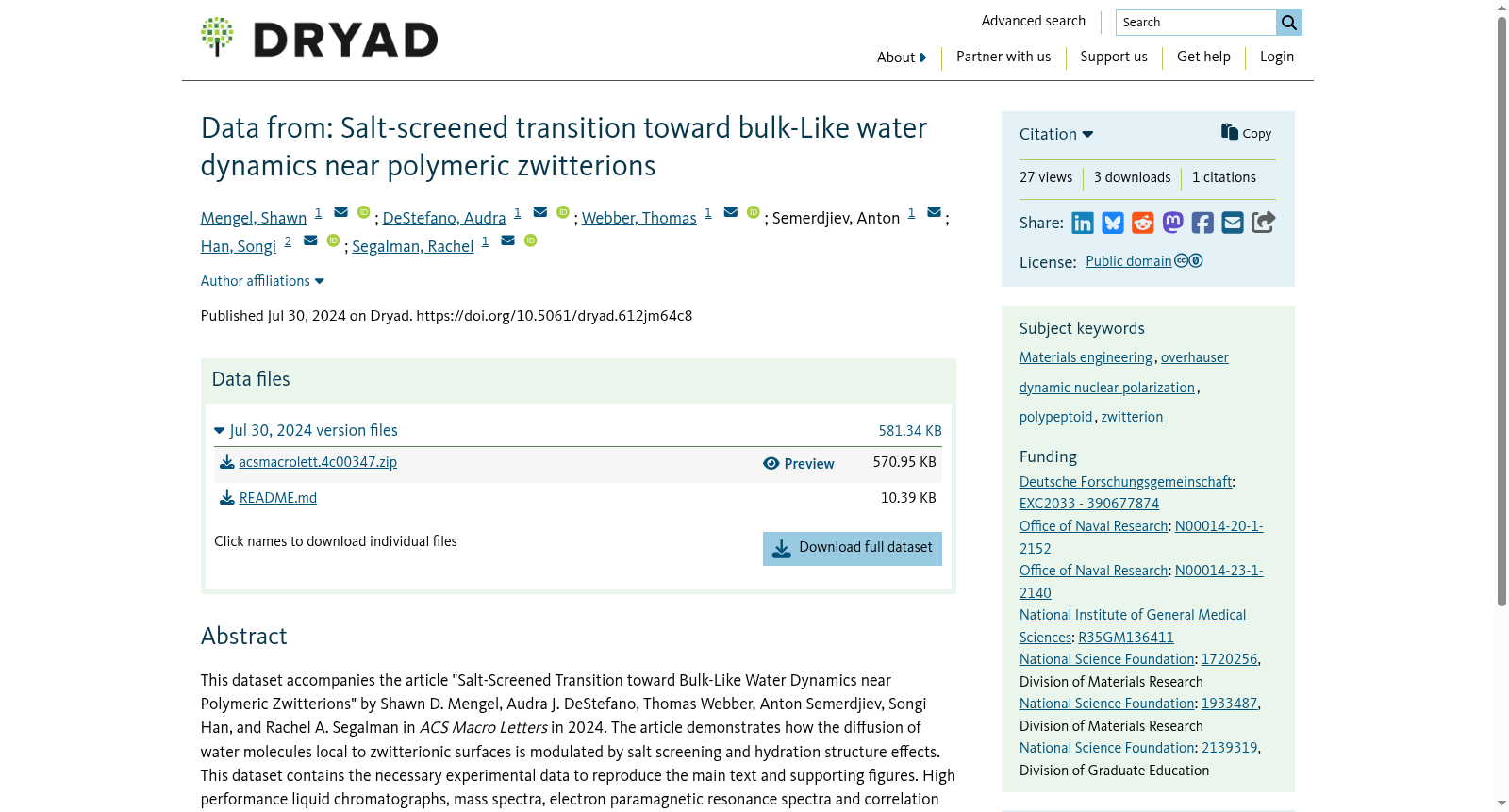Screen dimensions: 1509x812
Task: Share dataset on Mastodon
Action: pyautogui.click(x=1172, y=223)
